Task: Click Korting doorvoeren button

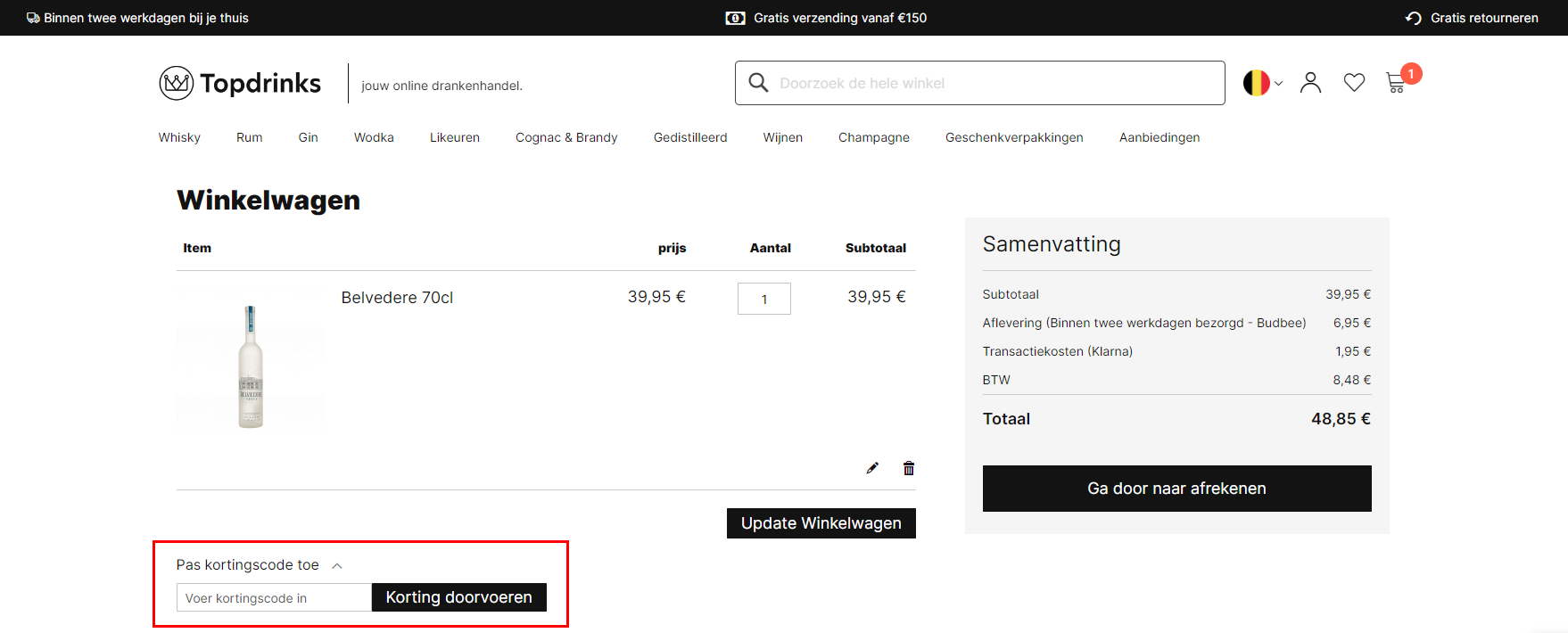Action: (459, 597)
